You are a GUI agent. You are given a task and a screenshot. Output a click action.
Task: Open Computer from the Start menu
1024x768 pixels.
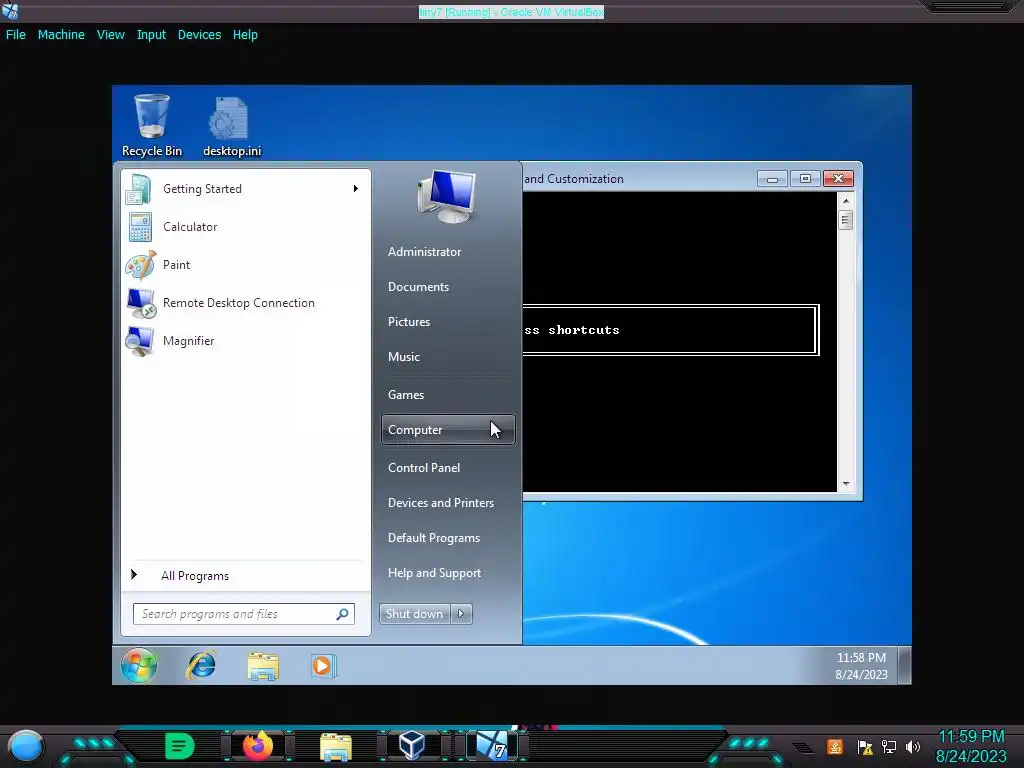(448, 430)
